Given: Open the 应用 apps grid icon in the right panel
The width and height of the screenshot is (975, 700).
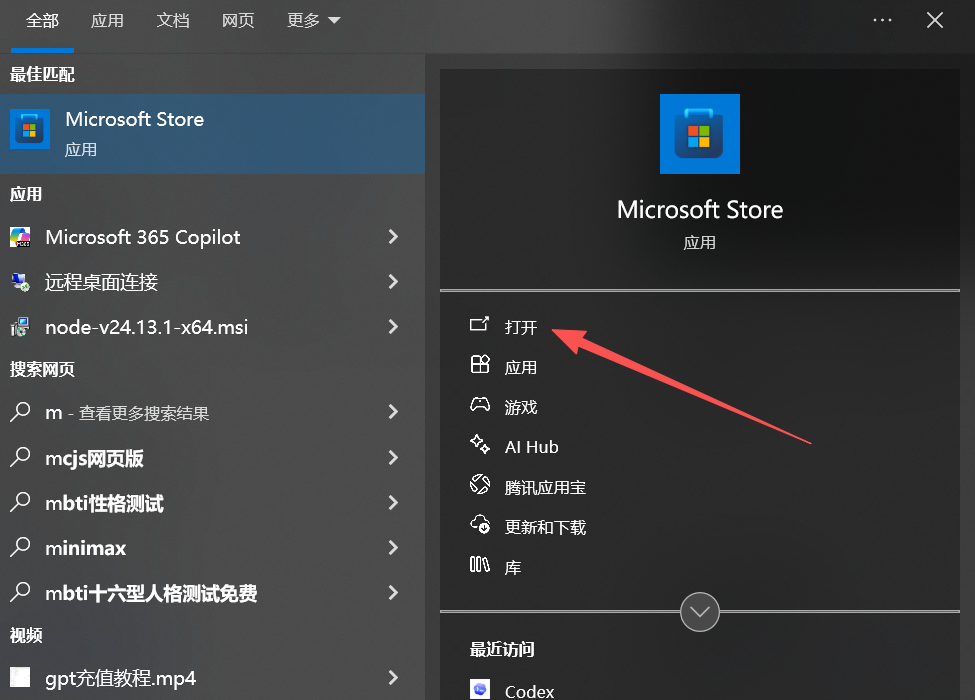Looking at the screenshot, I should pyautogui.click(x=479, y=364).
